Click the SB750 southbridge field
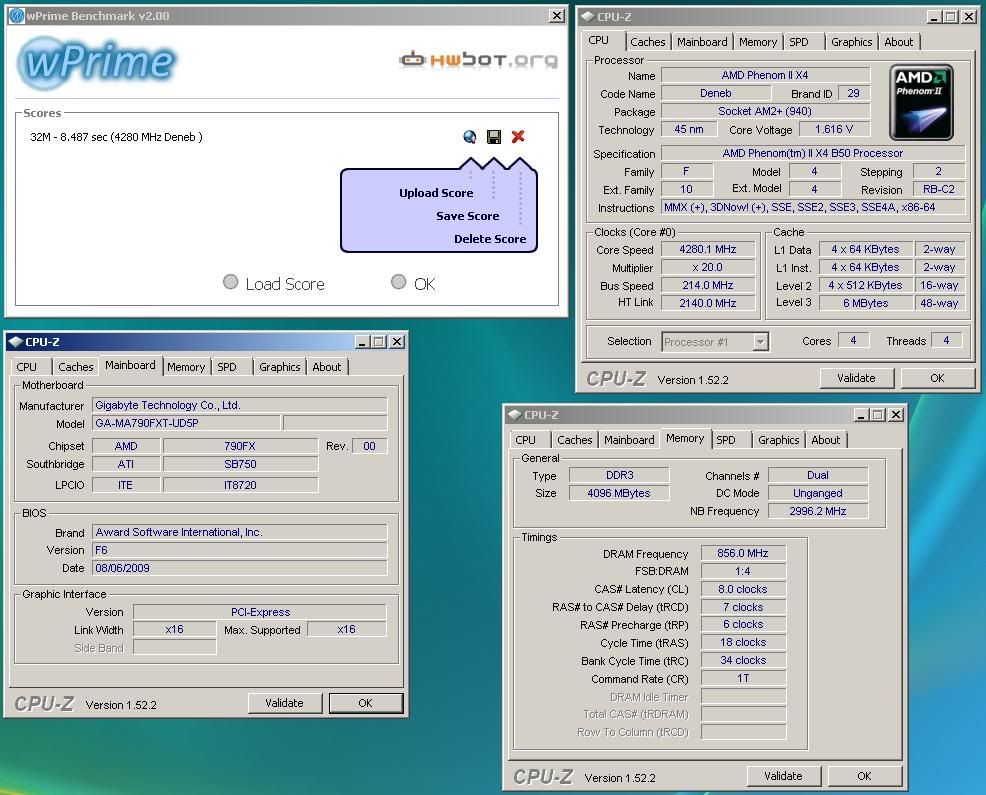This screenshot has width=986, height=795. tap(240, 464)
